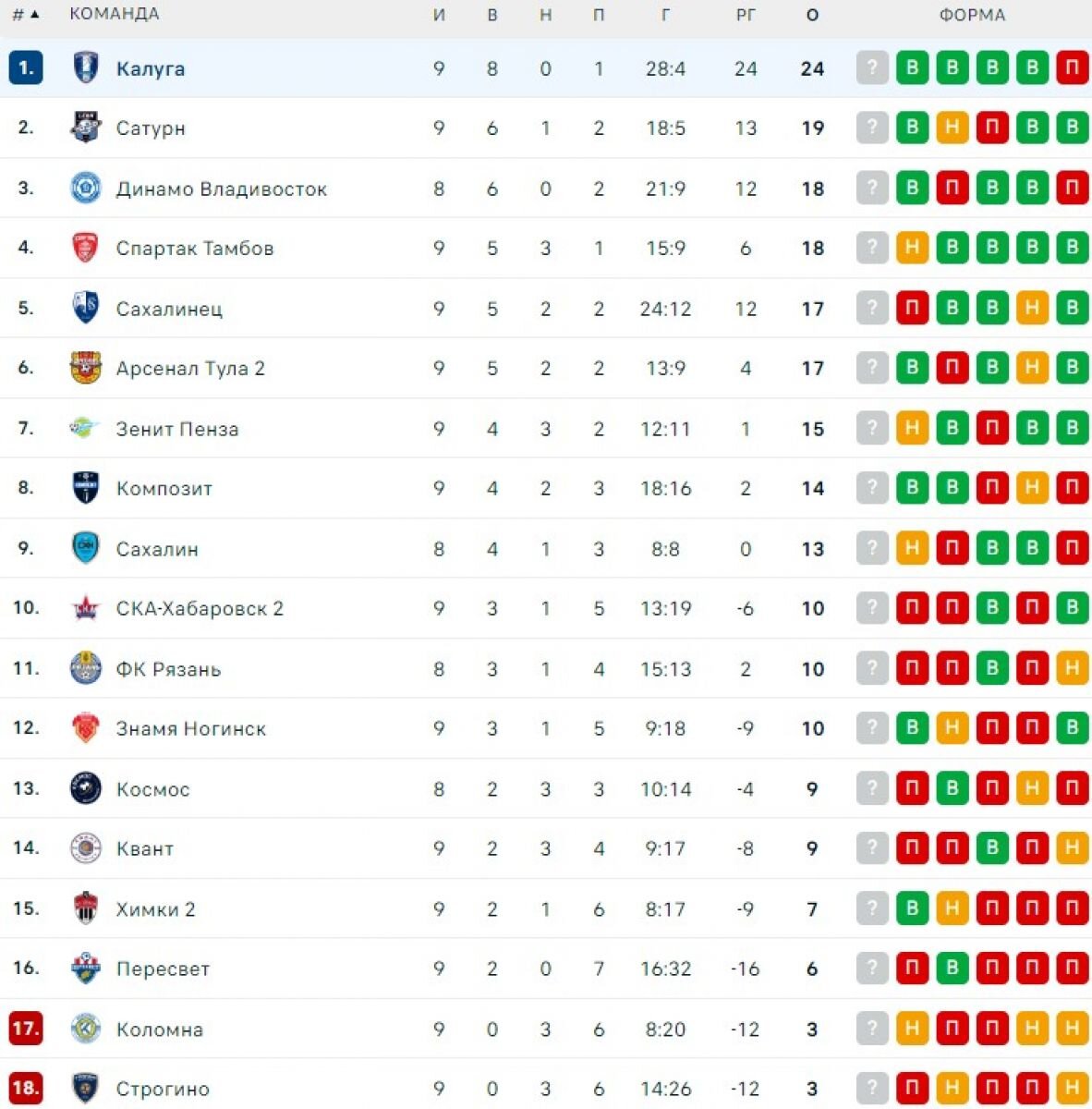The width and height of the screenshot is (1092, 1109).
Task: Click Калуга's red П last-match badge
Action: pos(1073,67)
